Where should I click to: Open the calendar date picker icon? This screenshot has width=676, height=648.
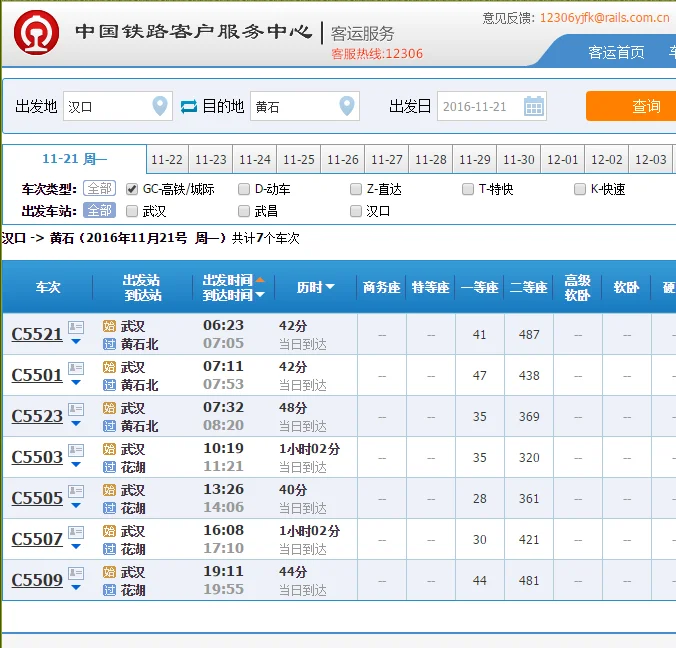534,106
